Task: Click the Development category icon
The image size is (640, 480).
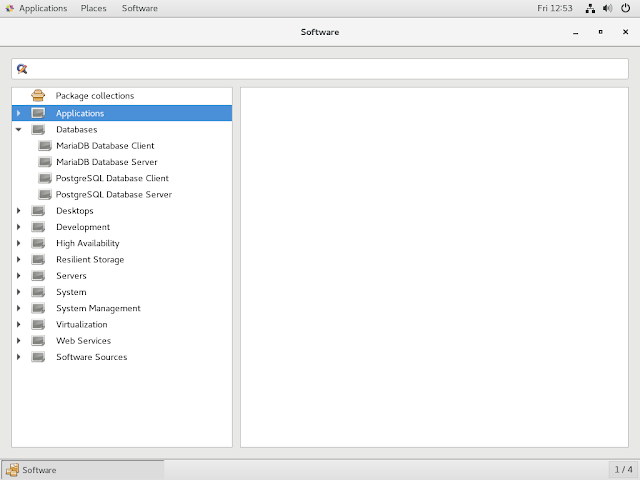Action: (x=38, y=227)
